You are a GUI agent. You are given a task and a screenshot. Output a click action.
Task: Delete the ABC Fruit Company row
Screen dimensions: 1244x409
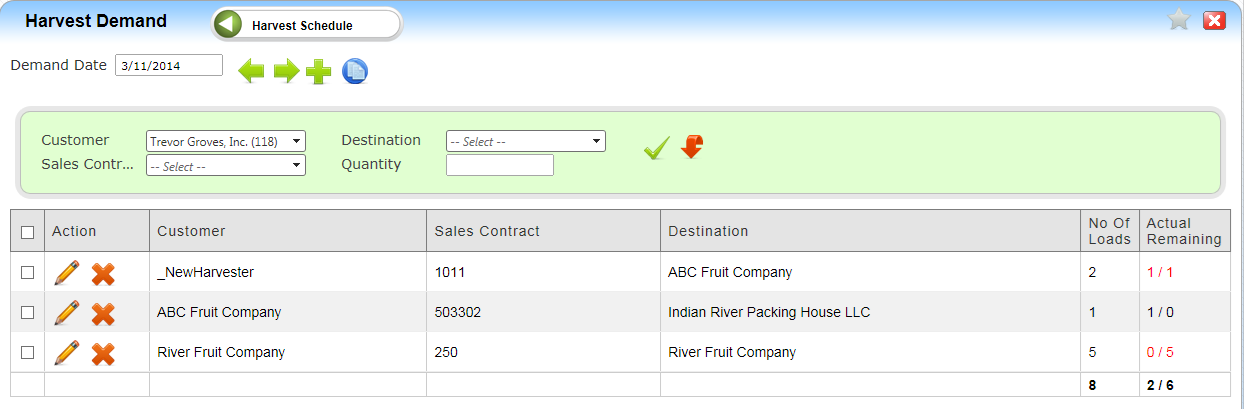tap(103, 313)
